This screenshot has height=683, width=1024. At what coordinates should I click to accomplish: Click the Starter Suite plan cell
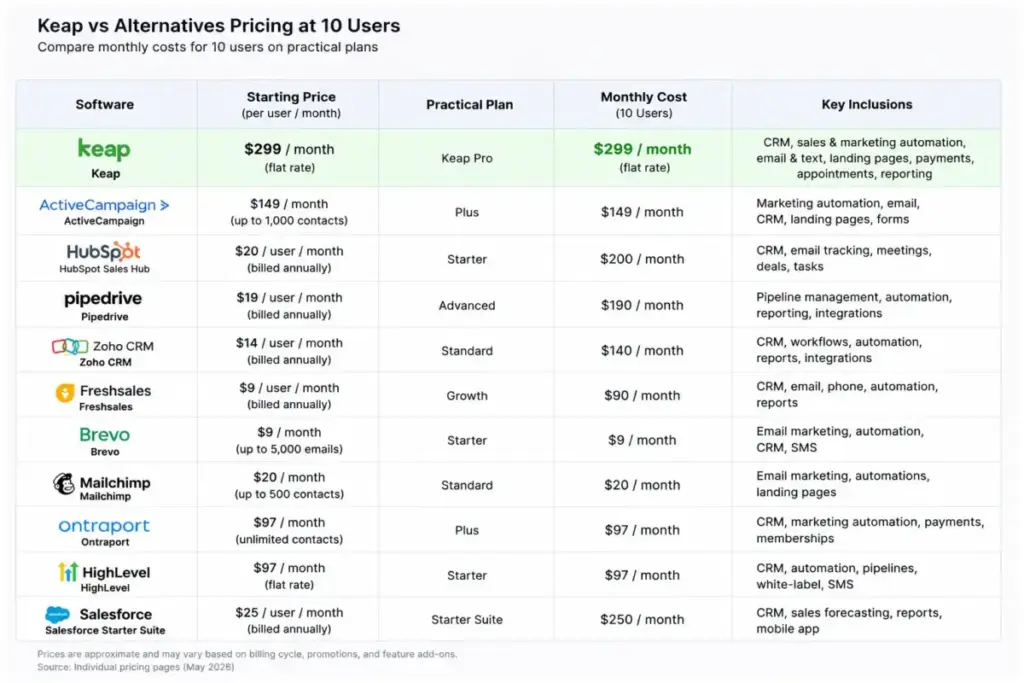(x=467, y=620)
